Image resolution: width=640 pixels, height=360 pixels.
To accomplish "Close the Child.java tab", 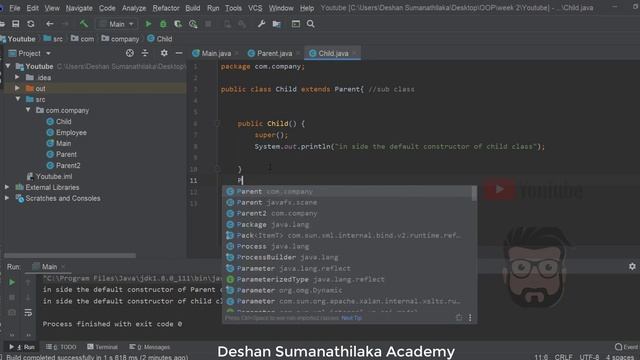I will tap(354, 53).
